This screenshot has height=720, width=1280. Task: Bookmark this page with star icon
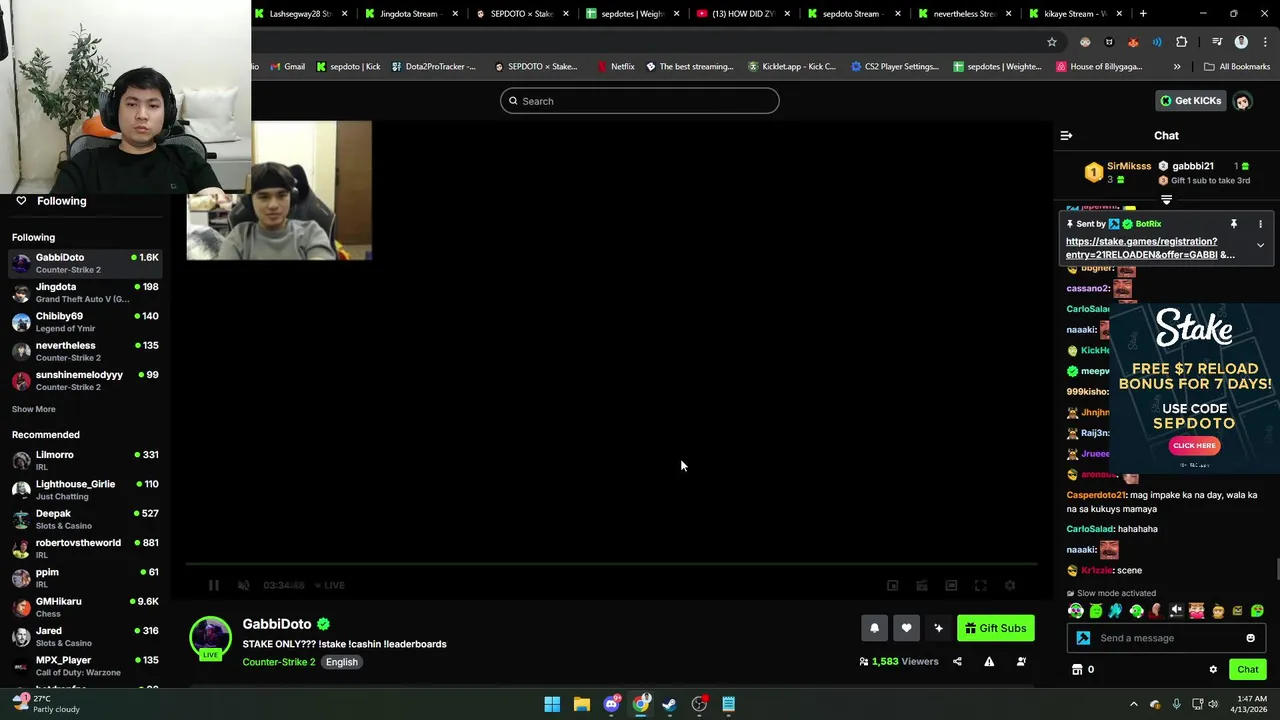[x=1052, y=42]
